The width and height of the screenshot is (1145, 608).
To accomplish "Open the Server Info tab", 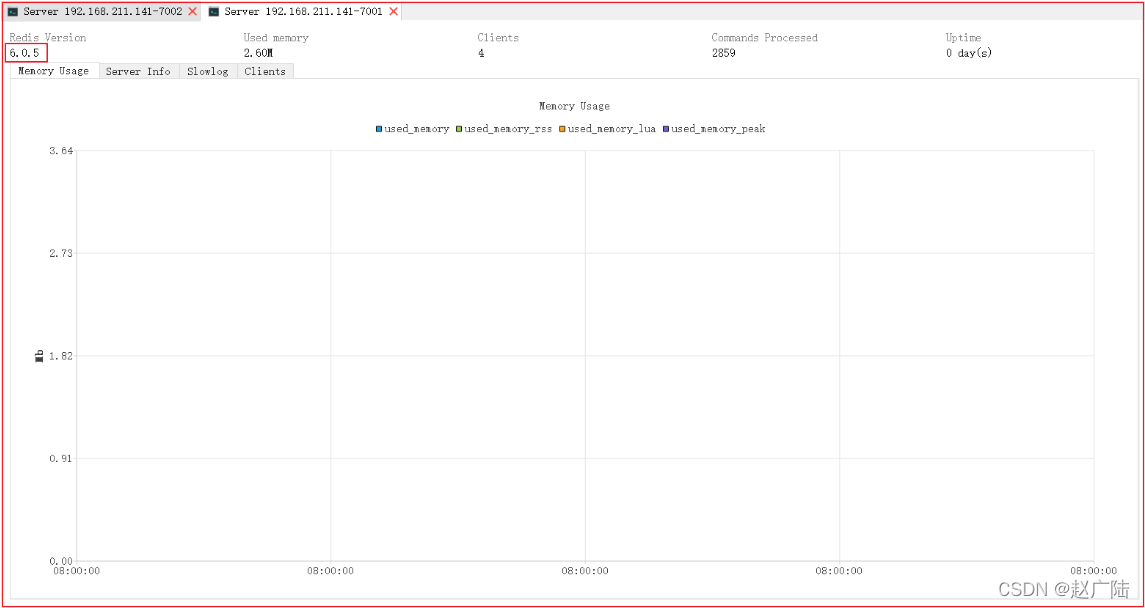I will point(139,72).
